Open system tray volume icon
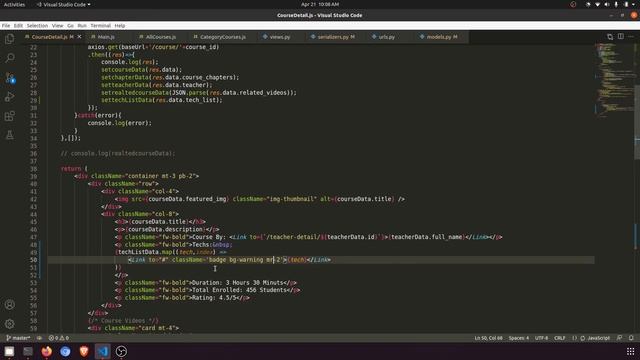640x360 pixels. click(607, 4)
